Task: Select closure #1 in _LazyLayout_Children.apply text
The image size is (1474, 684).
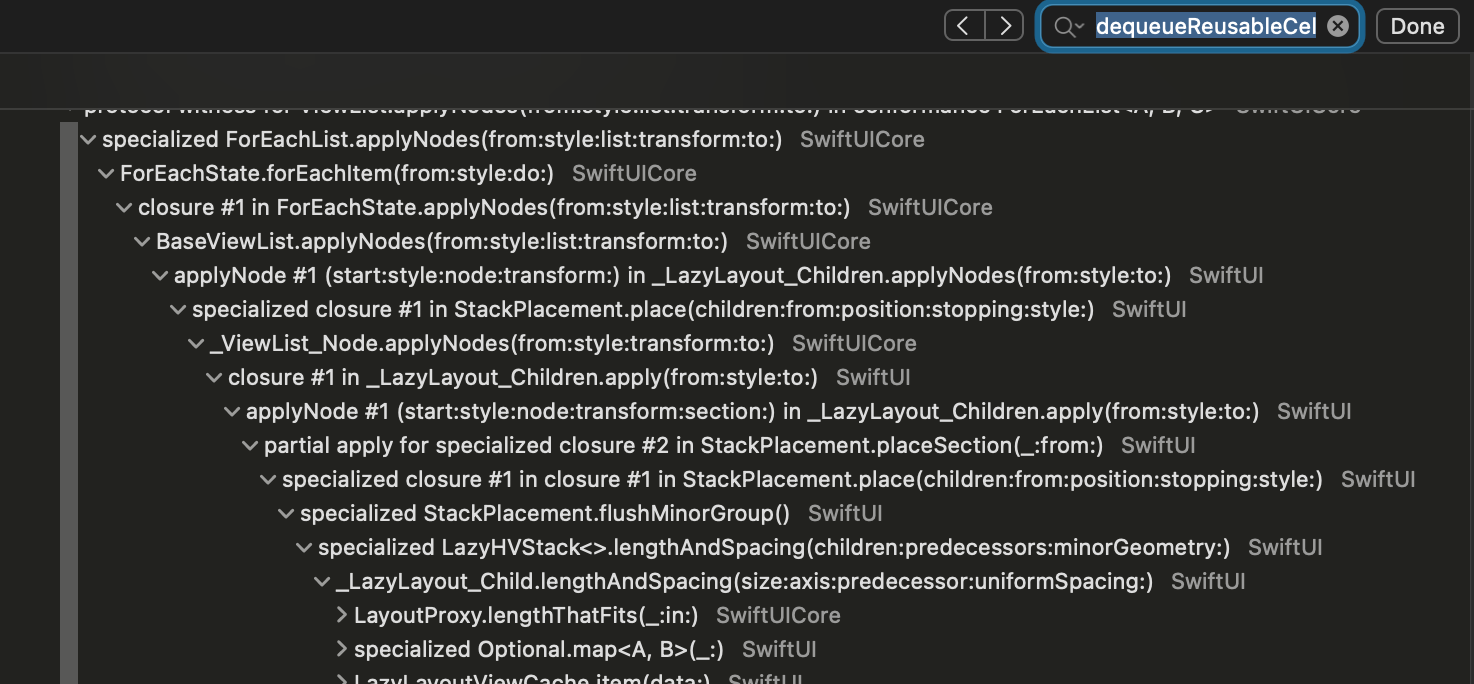Action: click(x=523, y=378)
